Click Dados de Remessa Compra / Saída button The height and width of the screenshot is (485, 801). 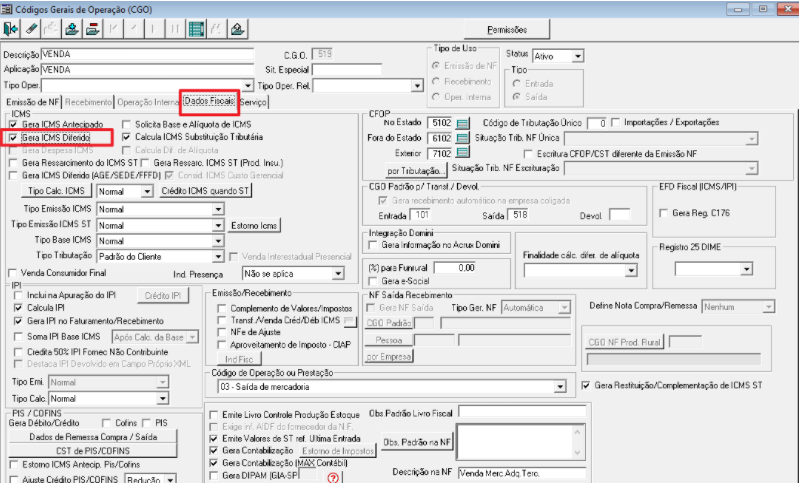click(x=92, y=437)
